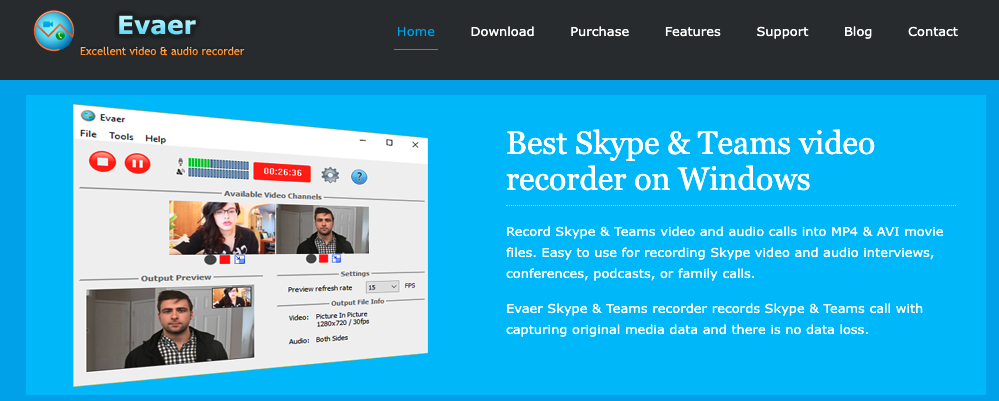Click the green microphone level meter bar
Viewport: 999px width, 401px height.
pos(219,163)
